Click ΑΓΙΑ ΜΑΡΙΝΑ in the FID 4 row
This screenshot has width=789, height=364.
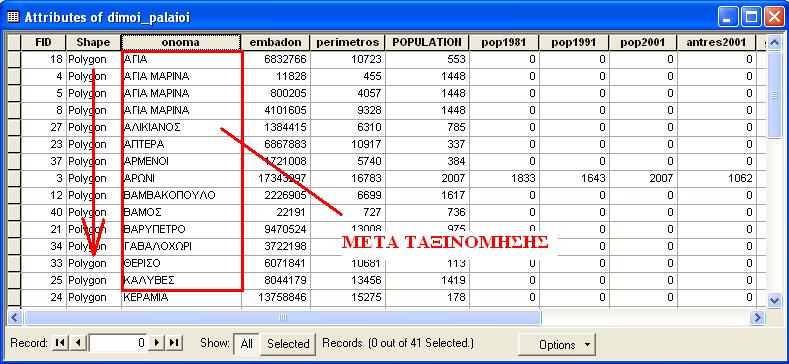coord(181,77)
